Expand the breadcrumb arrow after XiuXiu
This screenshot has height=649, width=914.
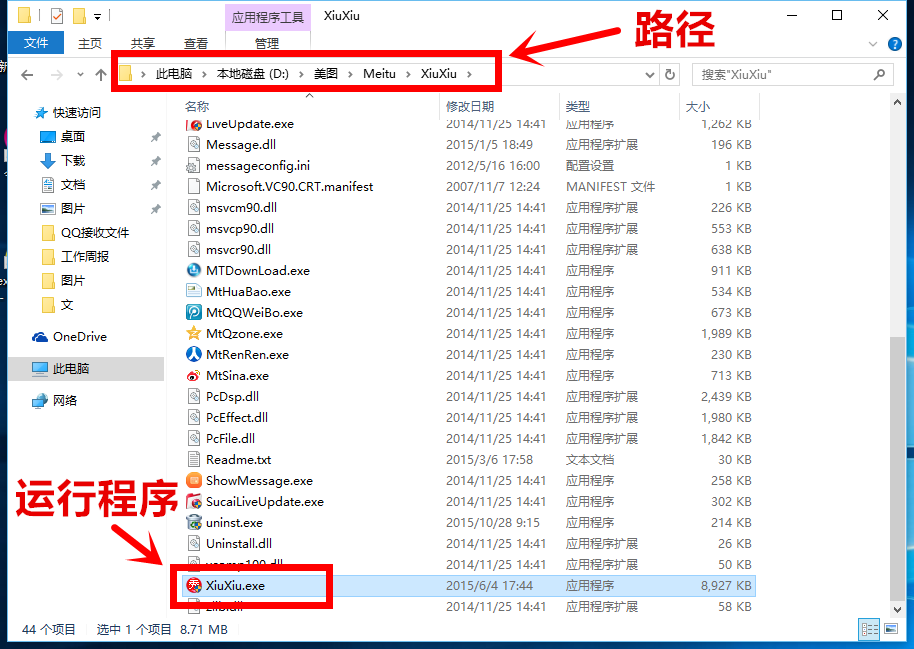click(469, 74)
